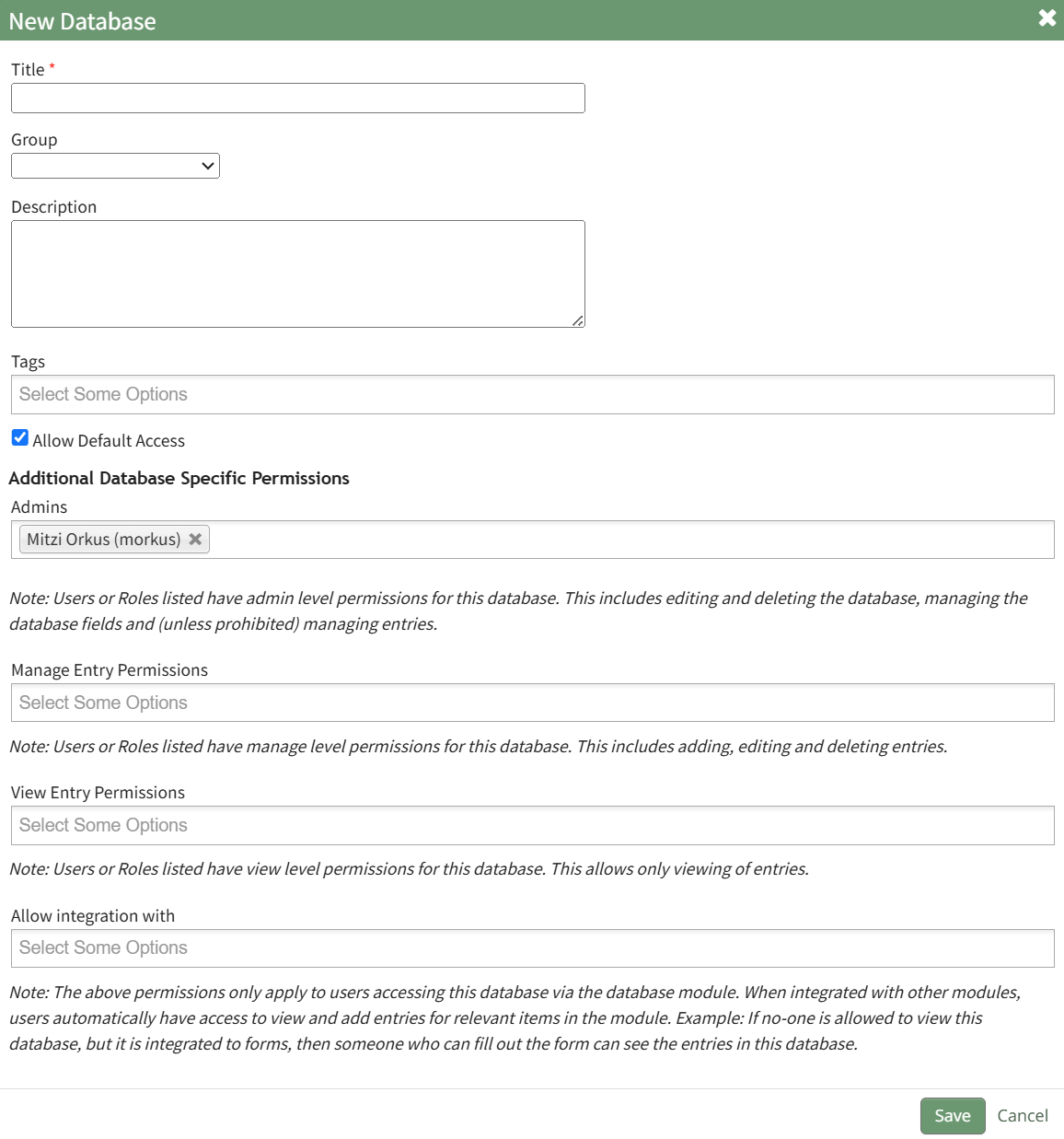
Task: Click the Allow Default Access label
Action: click(x=109, y=441)
